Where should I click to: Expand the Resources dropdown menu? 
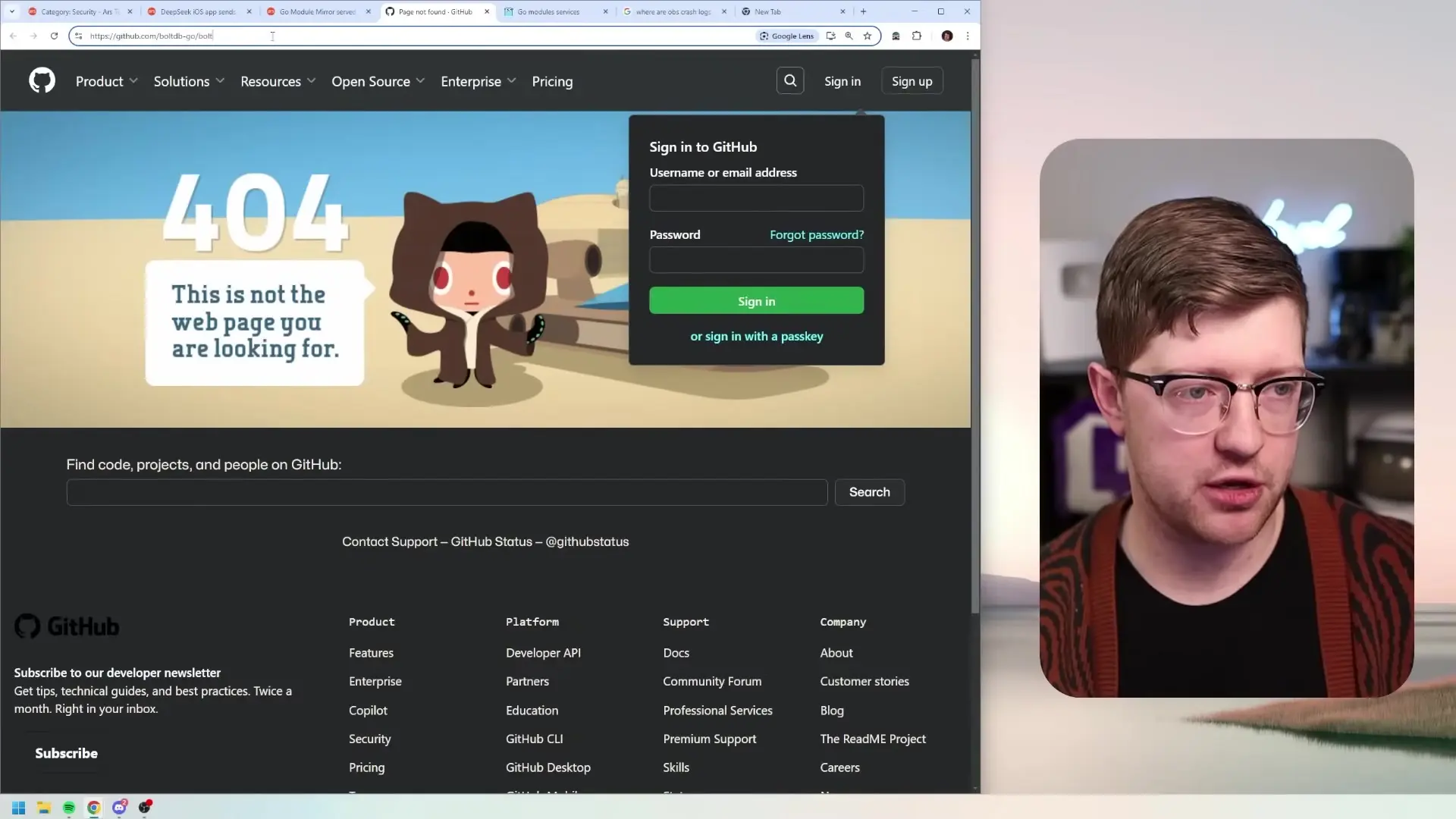[x=278, y=81]
